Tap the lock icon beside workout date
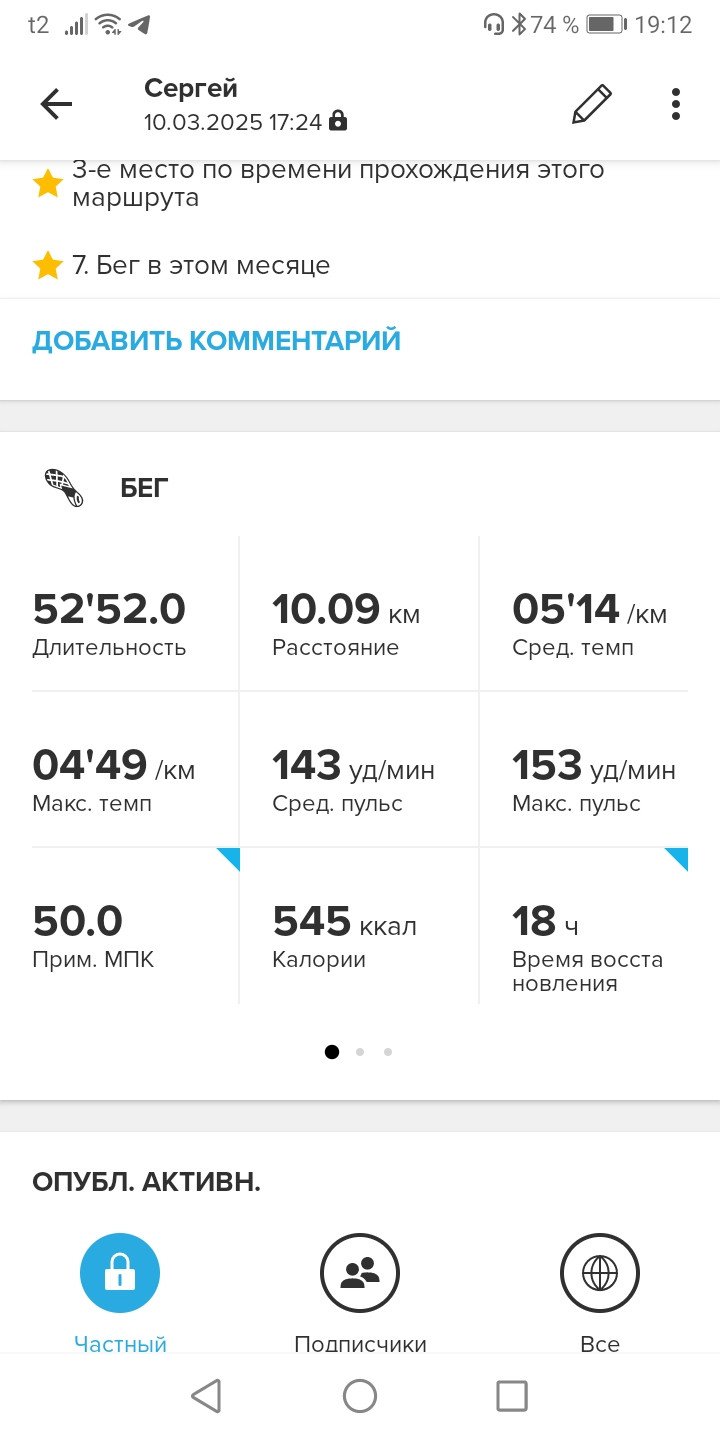The height and width of the screenshot is (1440, 720). [338, 122]
